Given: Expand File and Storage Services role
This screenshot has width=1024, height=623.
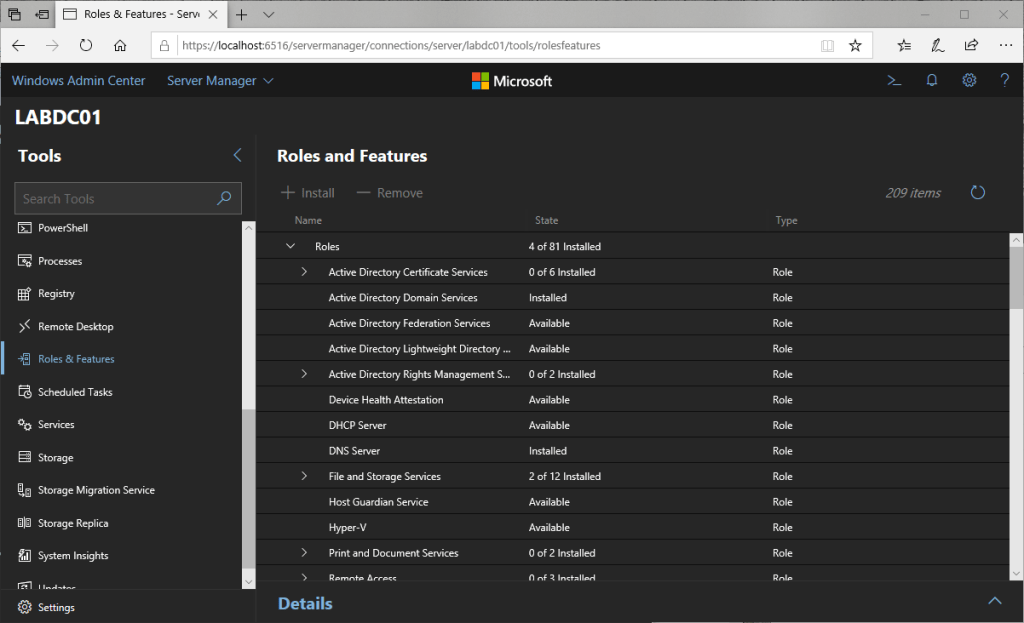Looking at the screenshot, I should click(x=304, y=476).
